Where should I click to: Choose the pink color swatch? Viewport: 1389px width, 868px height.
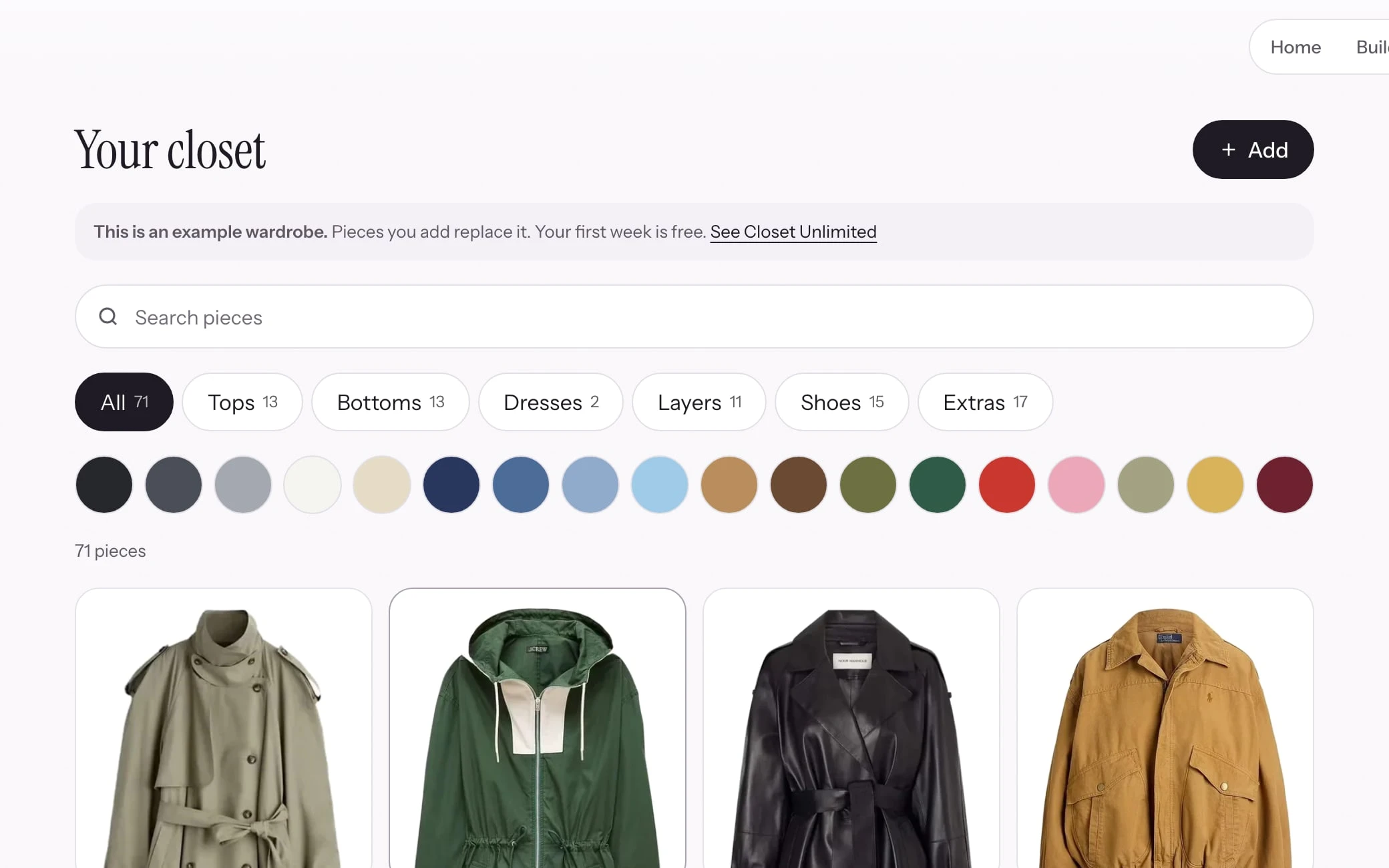pyautogui.click(x=1076, y=485)
